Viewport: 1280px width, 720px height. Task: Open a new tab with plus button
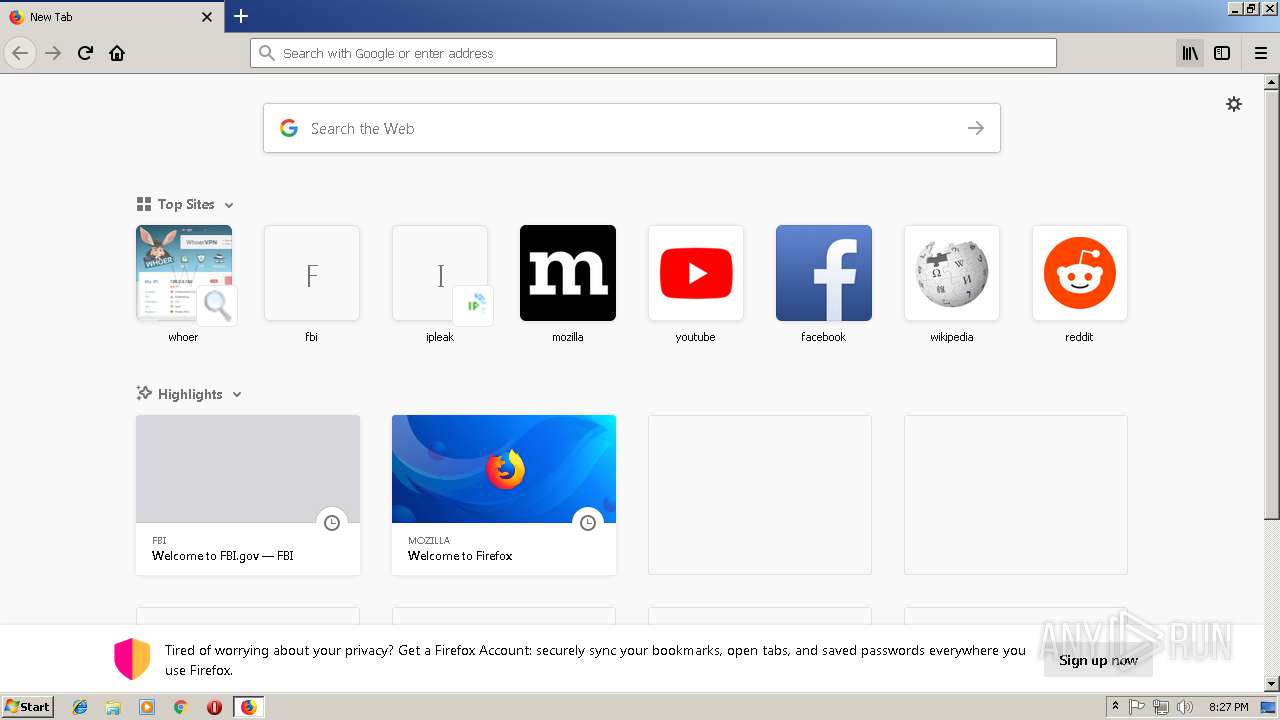click(241, 16)
